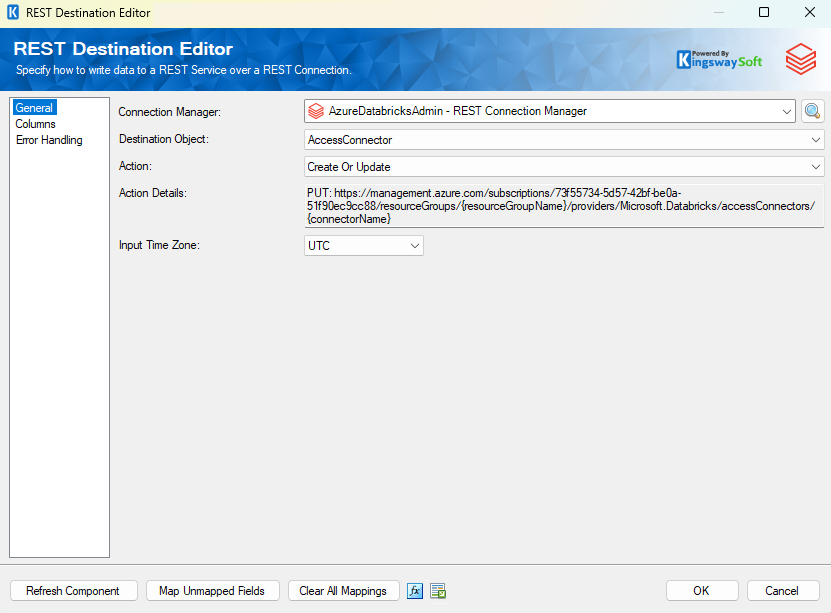Click the expression fx icon
Image resolution: width=831 pixels, height=613 pixels.
click(414, 591)
